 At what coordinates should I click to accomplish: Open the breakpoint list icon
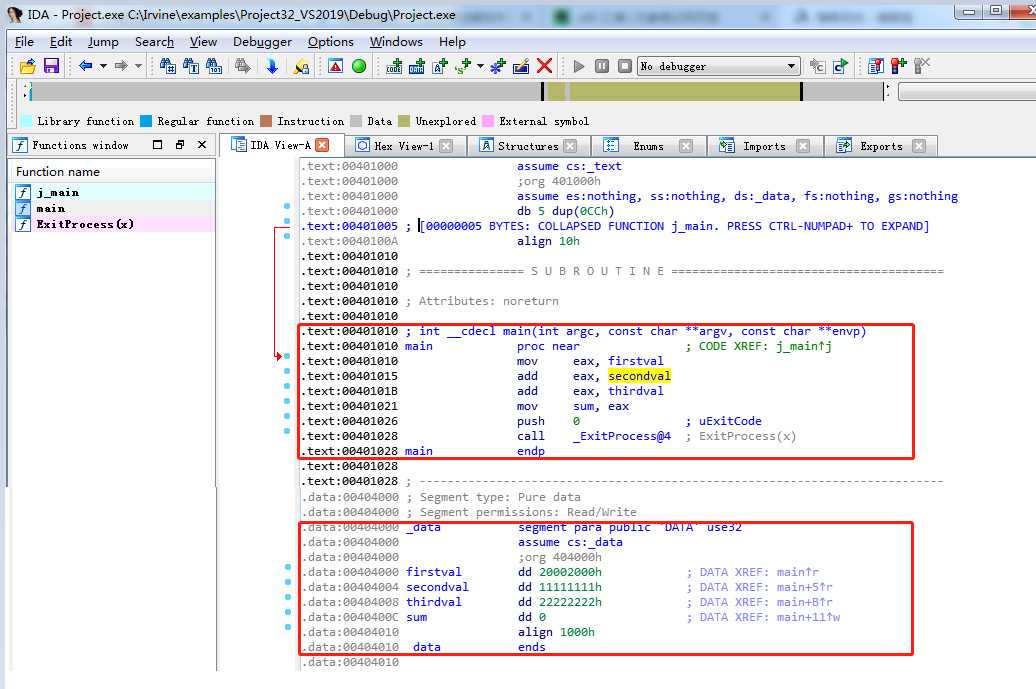coord(875,66)
